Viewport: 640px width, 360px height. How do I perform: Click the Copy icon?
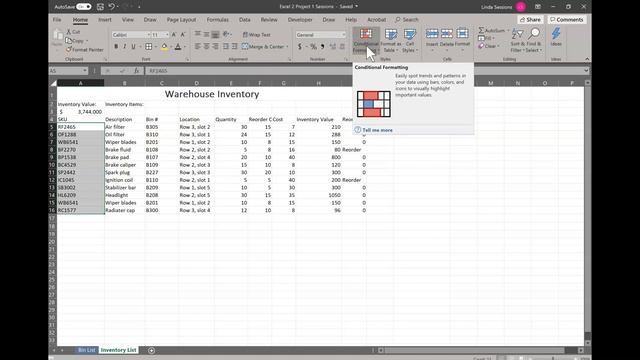click(x=69, y=41)
